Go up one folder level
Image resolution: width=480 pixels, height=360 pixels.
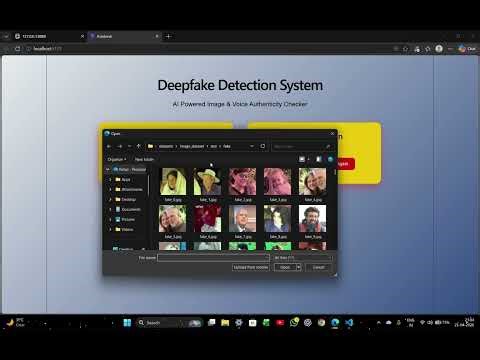[x=139, y=146]
